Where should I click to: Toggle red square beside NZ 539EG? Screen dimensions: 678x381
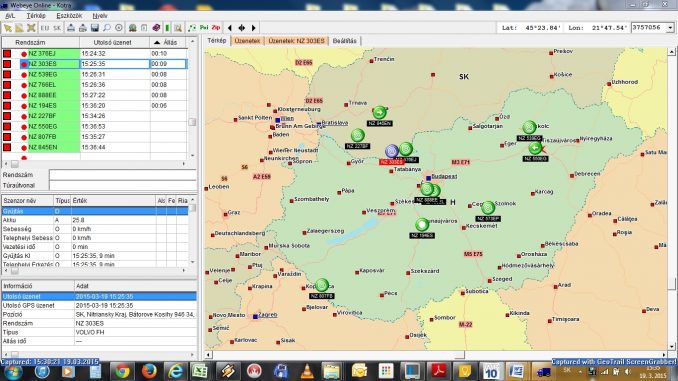pos(7,74)
